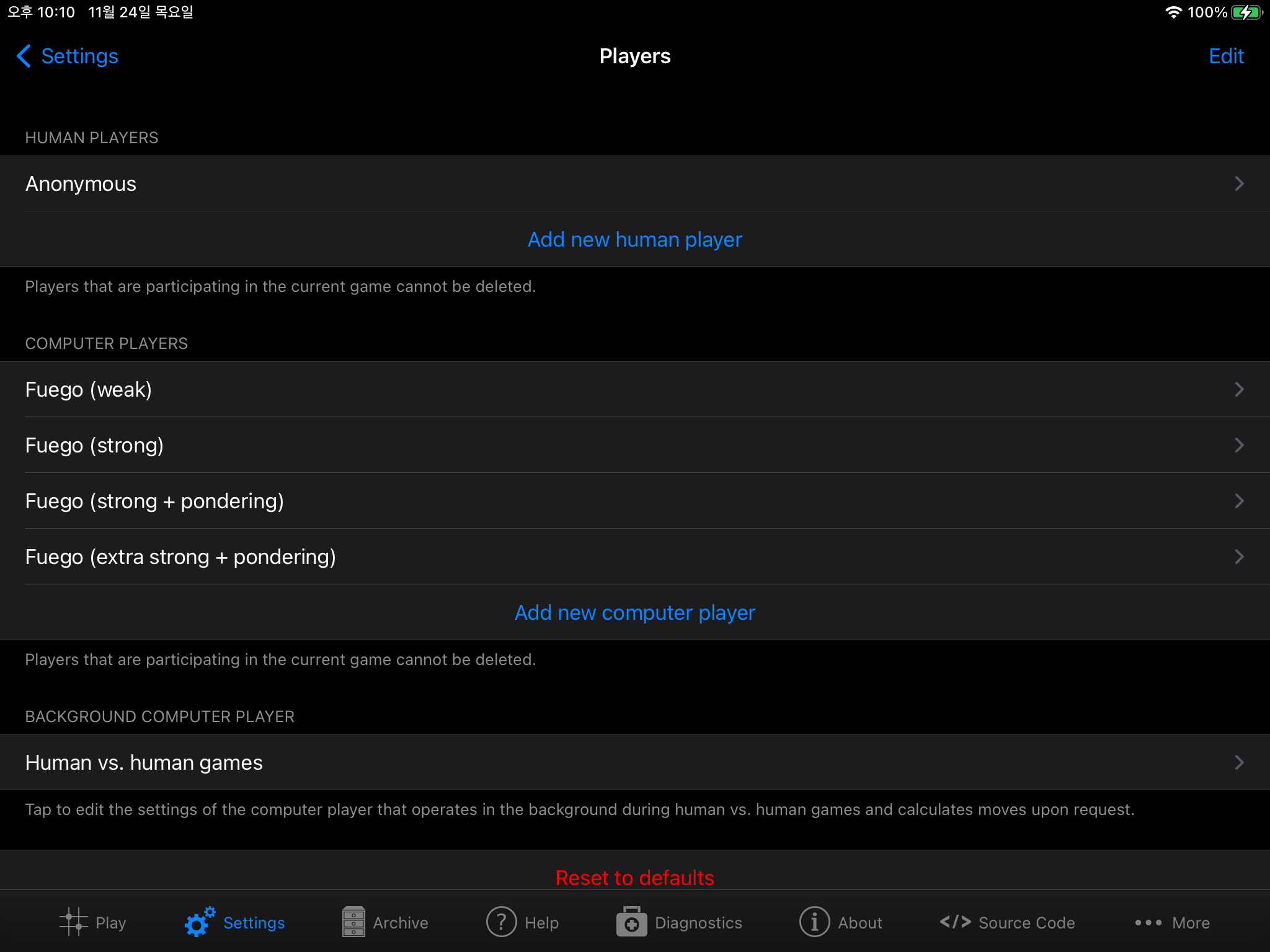Tap the Help question mark icon
Image resolution: width=1270 pixels, height=952 pixels.
[x=501, y=922]
